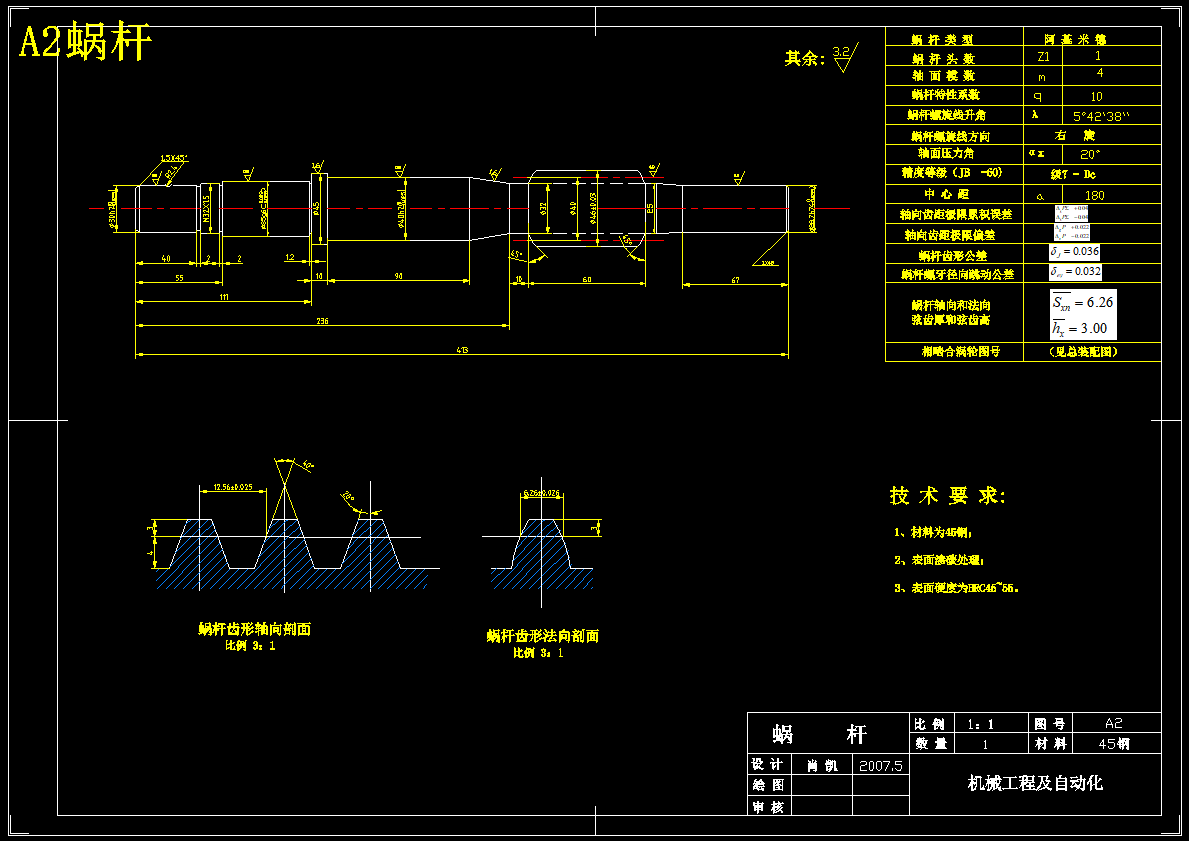Select the '轴面压力角' label
The height and width of the screenshot is (841, 1189).
pyautogui.click(x=946, y=153)
